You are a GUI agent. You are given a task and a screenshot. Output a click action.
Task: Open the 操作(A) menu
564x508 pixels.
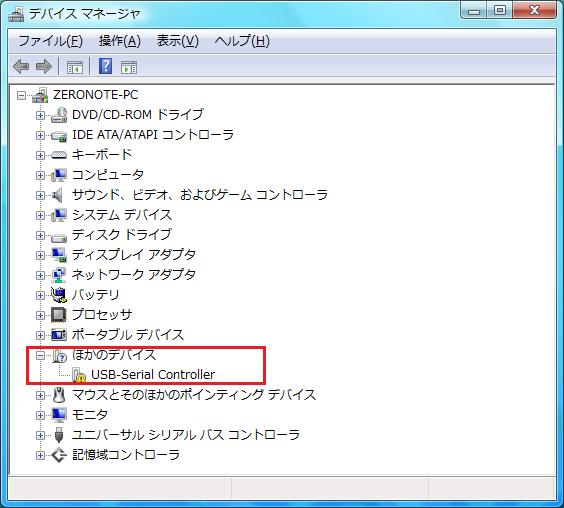click(120, 41)
